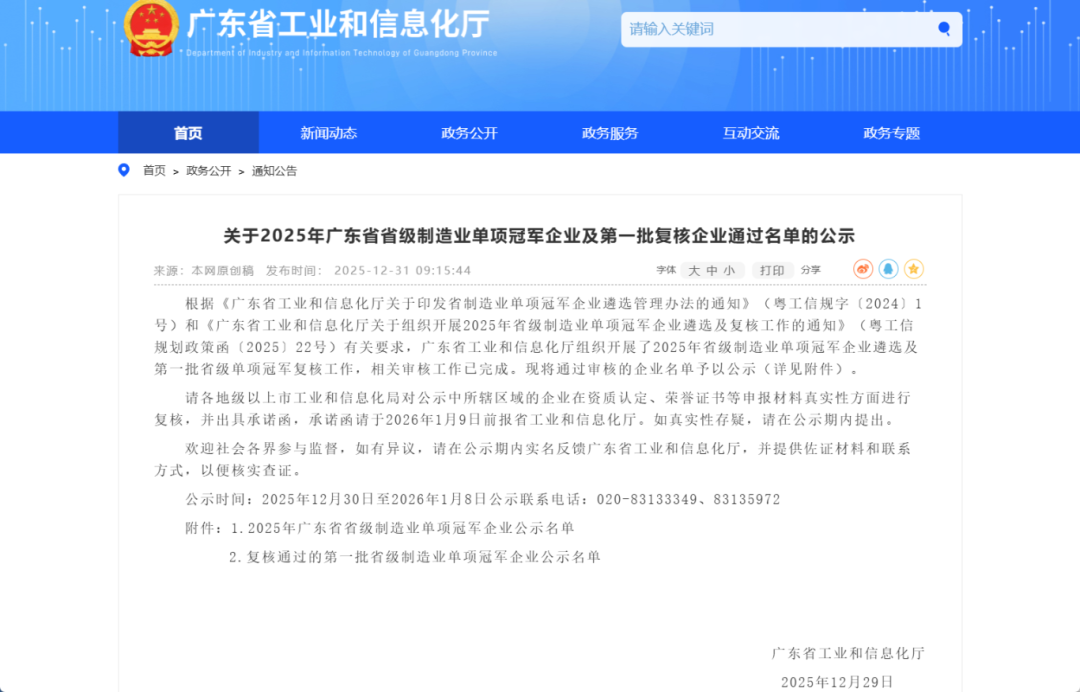This screenshot has width=1080, height=692.
Task: Click the star favorite icon
Action: (x=914, y=268)
